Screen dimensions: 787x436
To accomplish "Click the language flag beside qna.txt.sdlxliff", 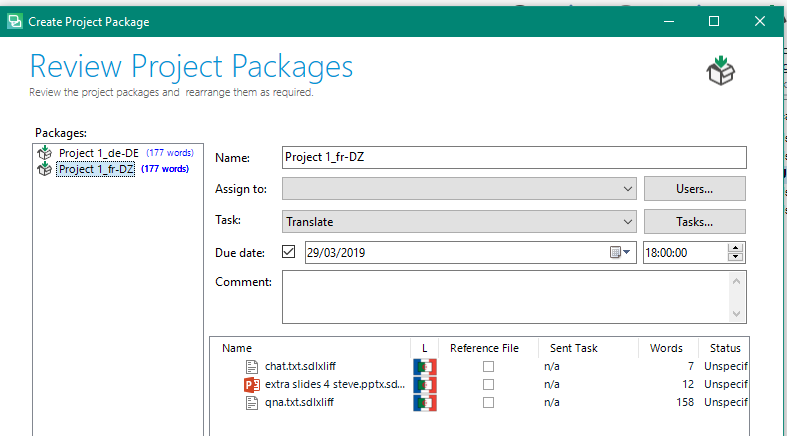I will pyautogui.click(x=425, y=402).
